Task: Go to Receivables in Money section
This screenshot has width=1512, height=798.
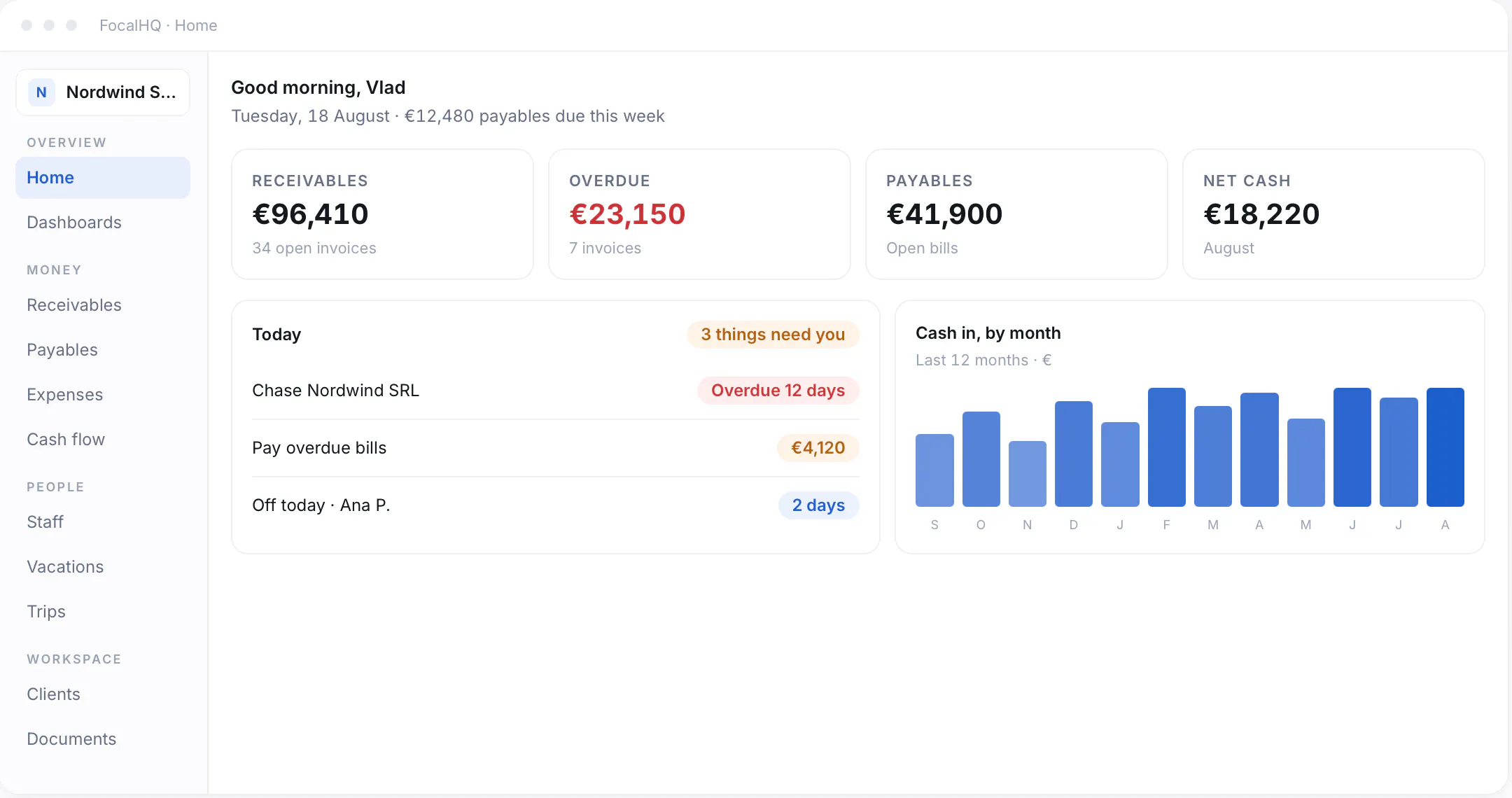Action: pyautogui.click(x=103, y=305)
